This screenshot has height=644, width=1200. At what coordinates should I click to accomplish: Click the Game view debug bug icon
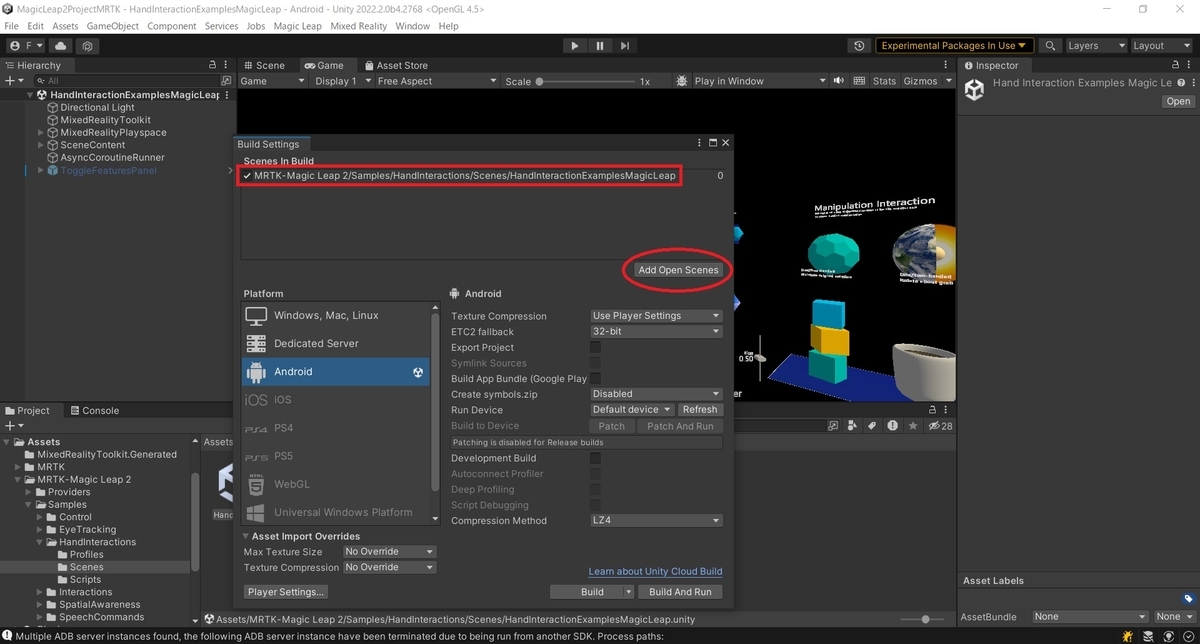coord(682,81)
